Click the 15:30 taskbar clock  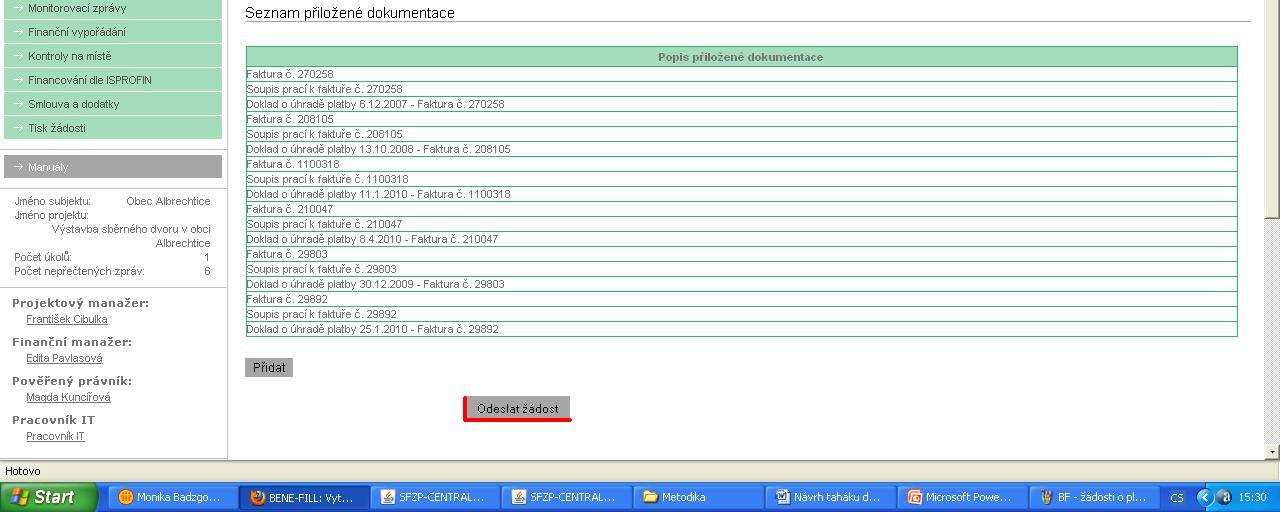(1252, 497)
